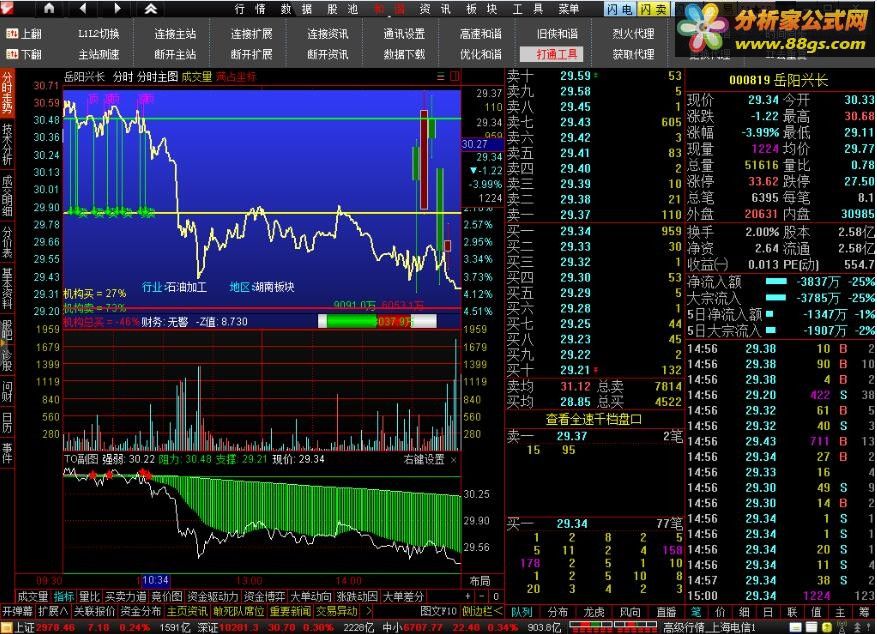Open 重要新闻 tab
Screen dimensions: 877x634
tap(290, 611)
